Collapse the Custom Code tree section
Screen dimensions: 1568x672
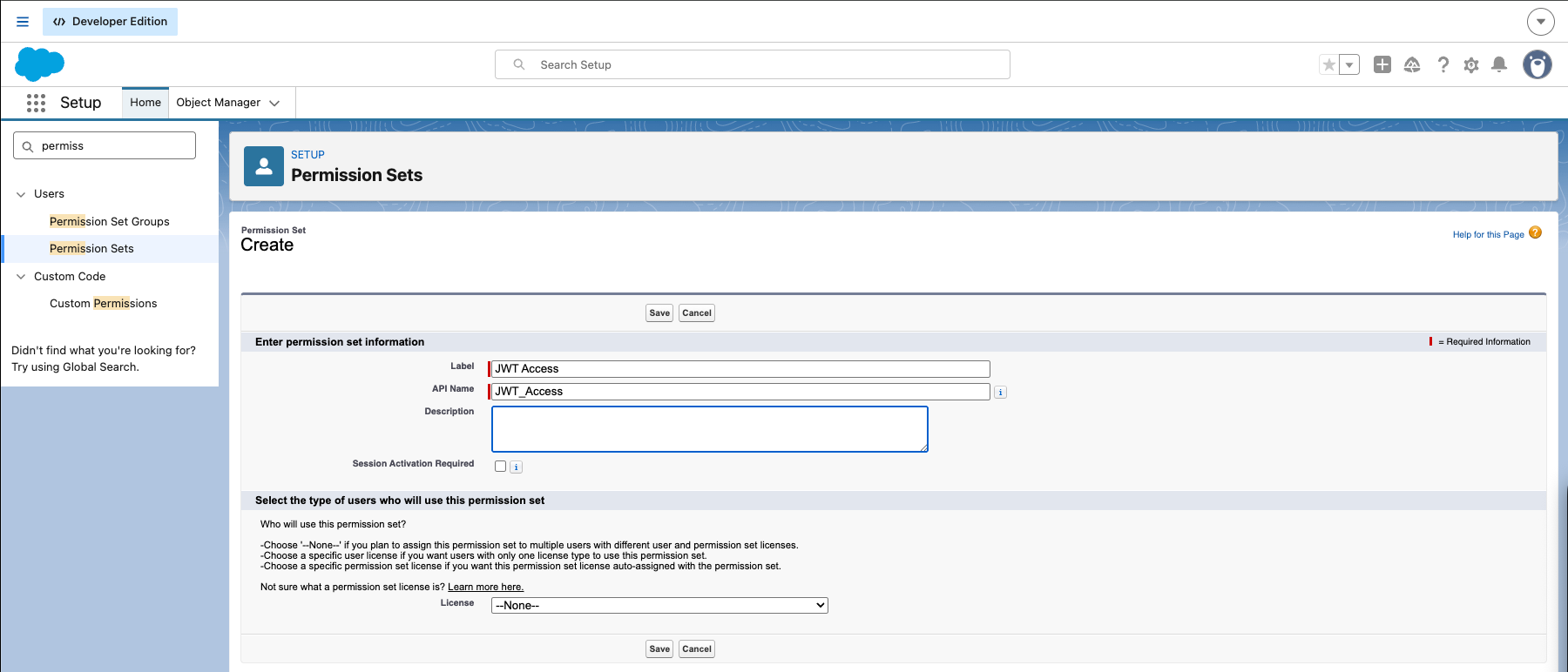point(21,277)
